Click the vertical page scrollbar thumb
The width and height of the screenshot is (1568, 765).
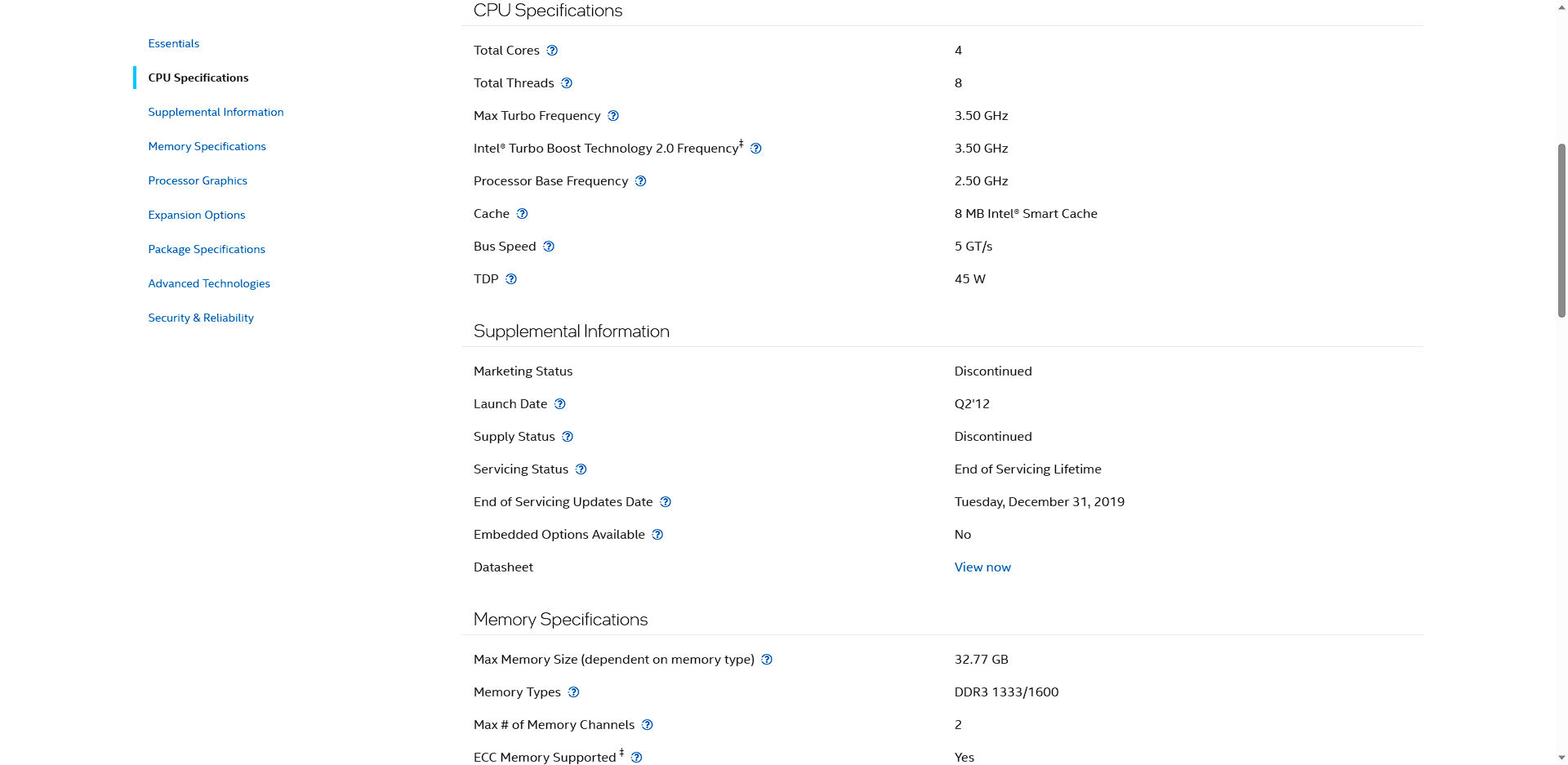[1561, 230]
